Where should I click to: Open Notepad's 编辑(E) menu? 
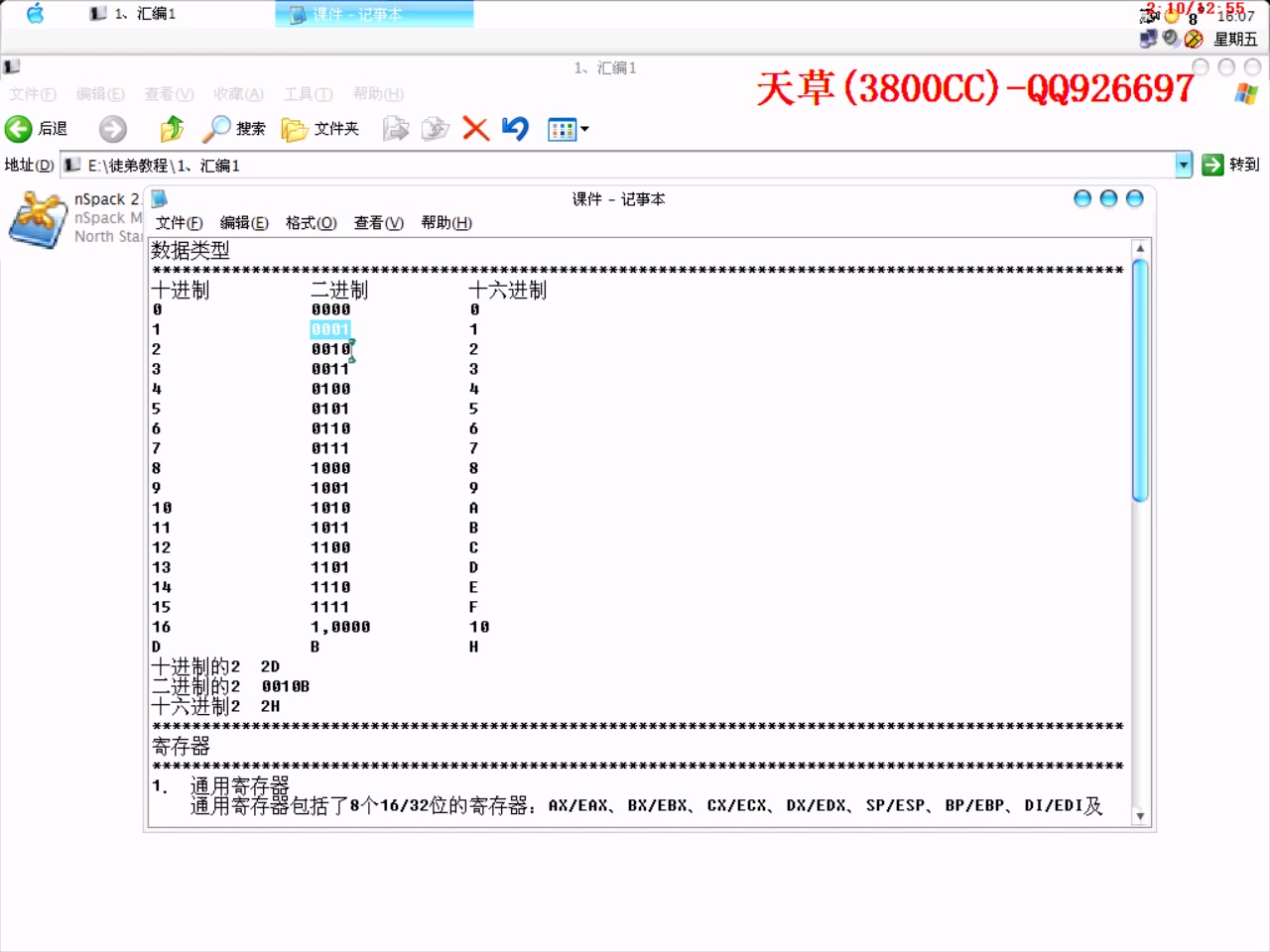point(244,223)
